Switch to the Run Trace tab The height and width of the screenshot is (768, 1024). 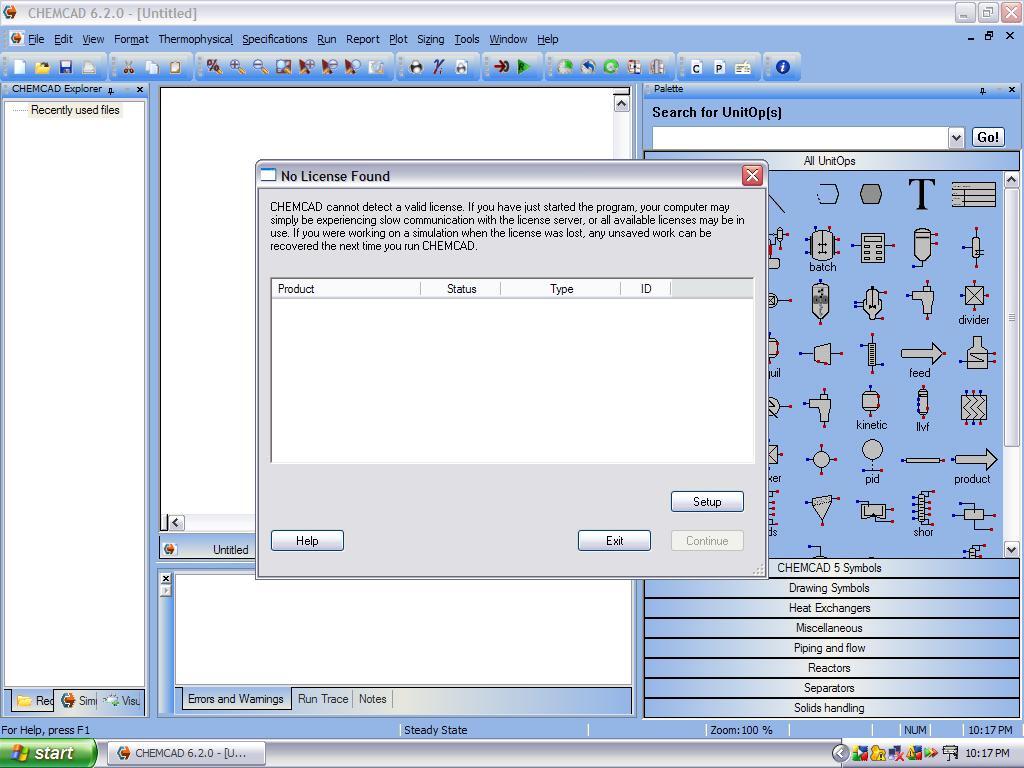tap(323, 699)
